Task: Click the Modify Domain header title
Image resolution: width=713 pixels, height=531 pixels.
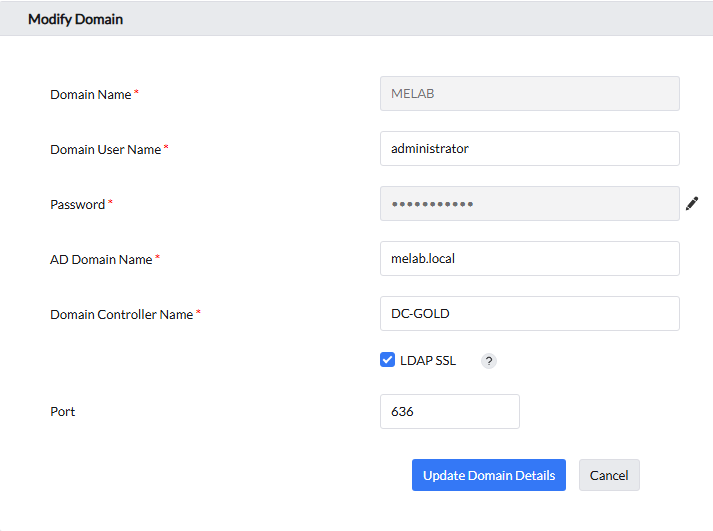Action: pos(75,19)
